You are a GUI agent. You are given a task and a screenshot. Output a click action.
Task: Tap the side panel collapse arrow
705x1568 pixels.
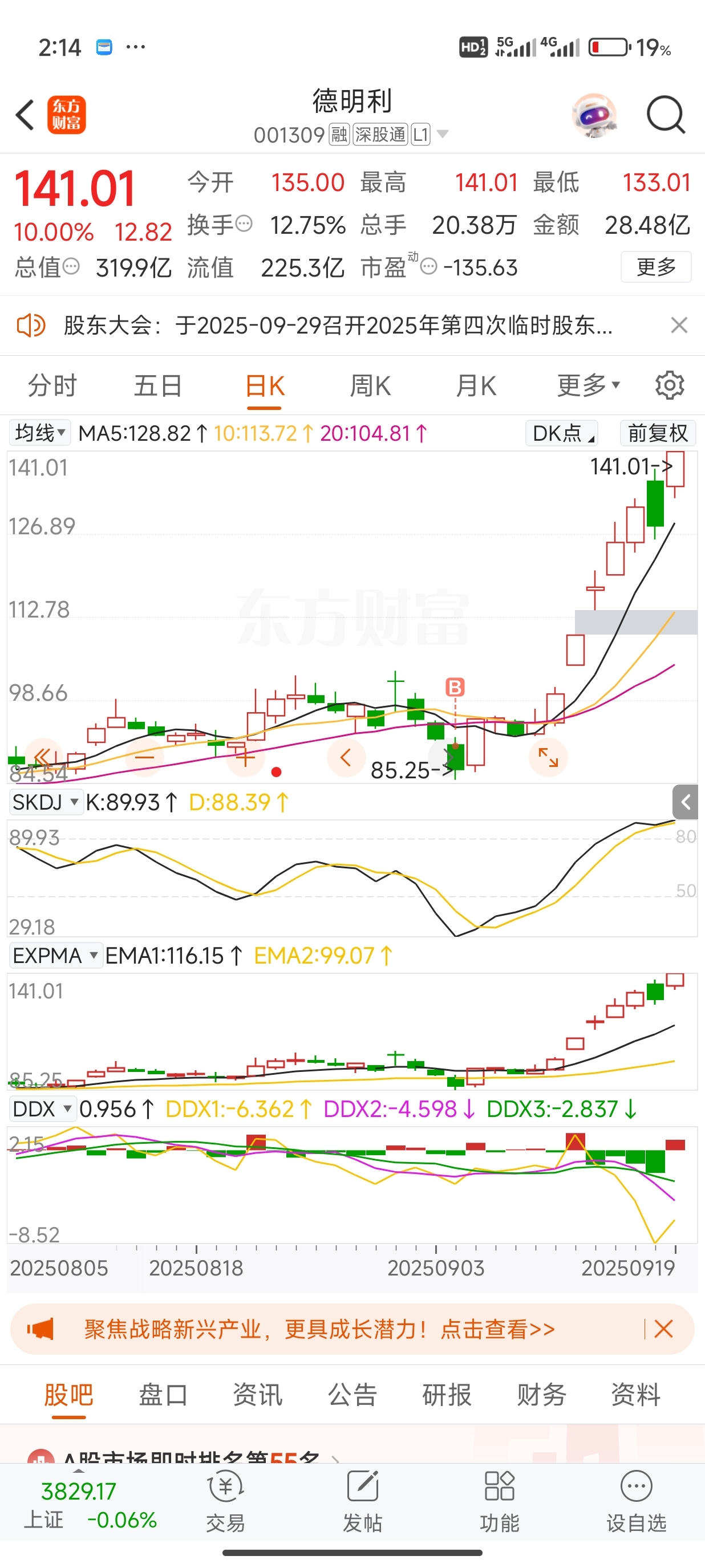tap(685, 802)
